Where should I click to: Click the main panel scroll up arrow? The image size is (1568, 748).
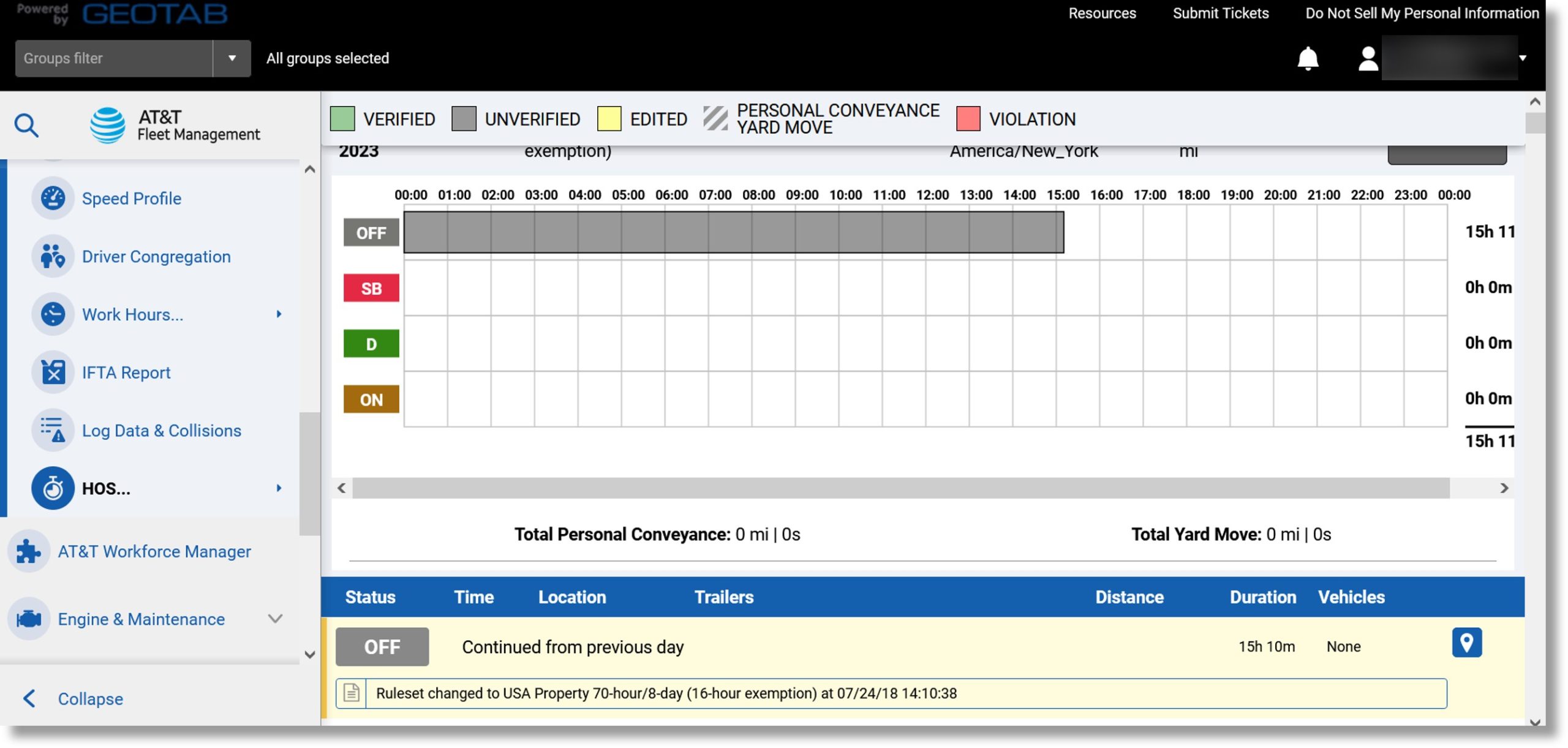pos(1535,101)
